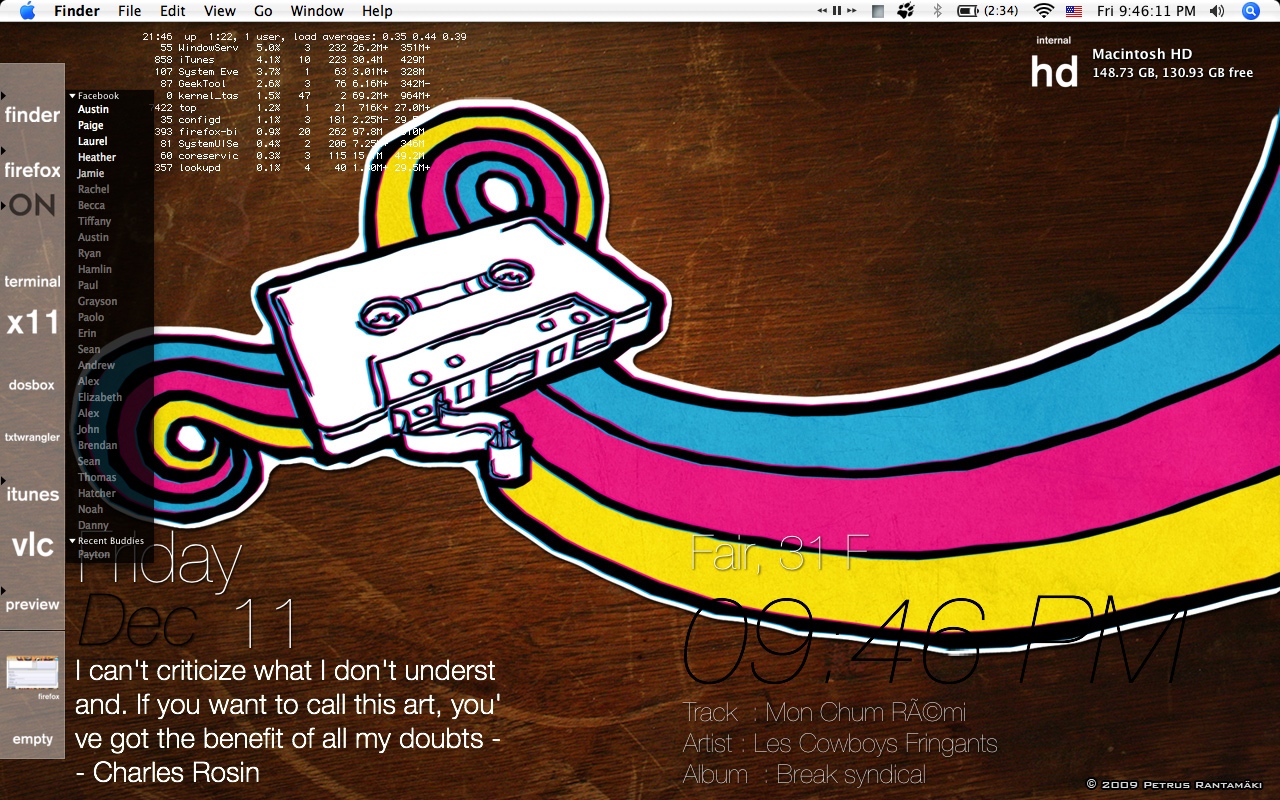Launch finder from the text dock

point(32,115)
